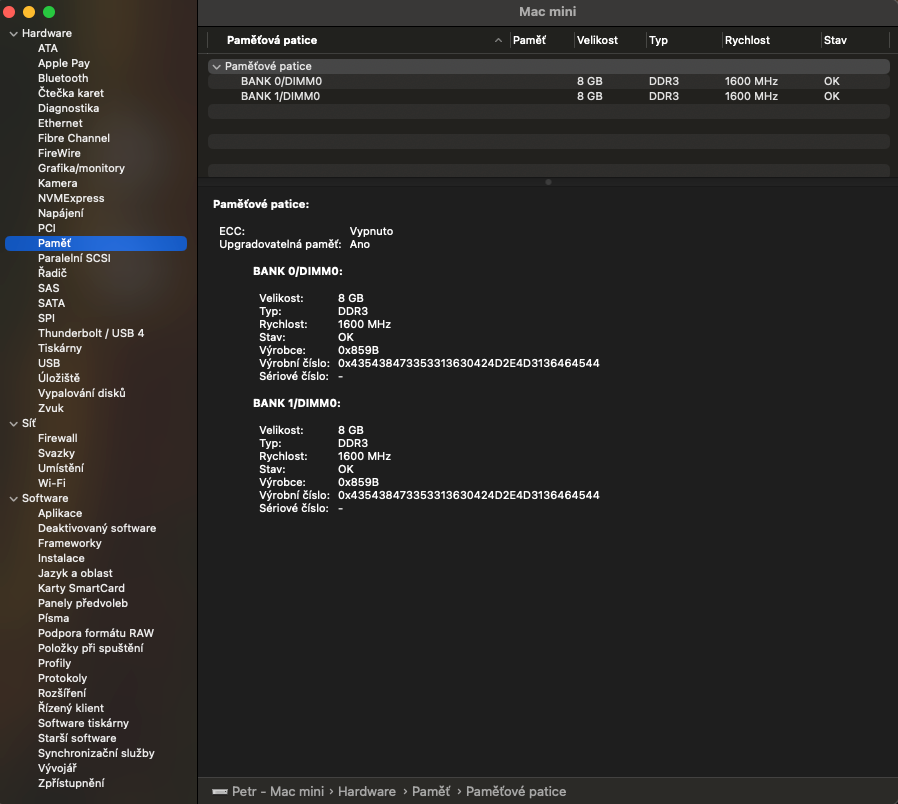The image size is (898, 804).
Task: Select Písma in the sidebar
Action: pyautogui.click(x=53, y=618)
